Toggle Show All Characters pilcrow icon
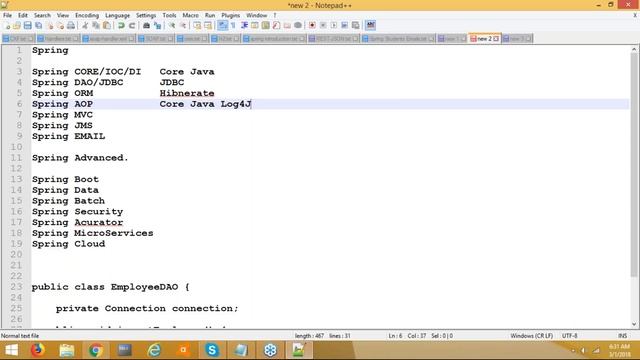The height and width of the screenshot is (360, 640). click(x=233, y=25)
